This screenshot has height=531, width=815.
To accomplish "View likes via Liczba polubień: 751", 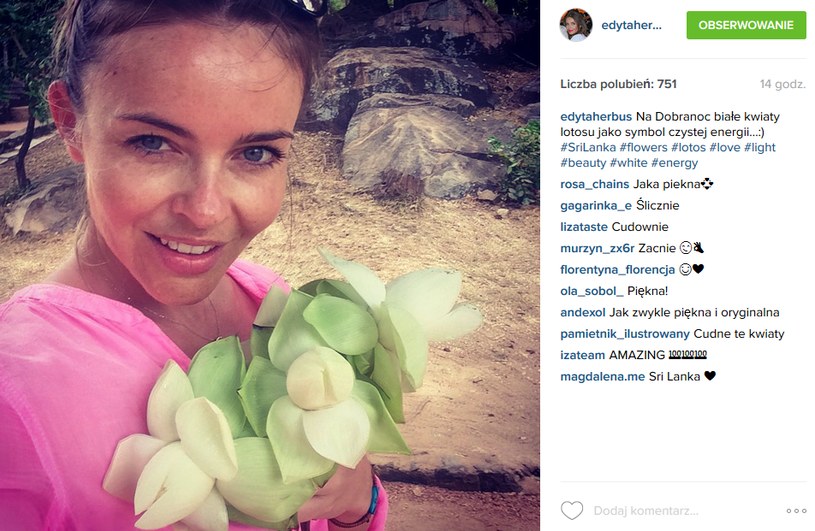I will coord(619,84).
